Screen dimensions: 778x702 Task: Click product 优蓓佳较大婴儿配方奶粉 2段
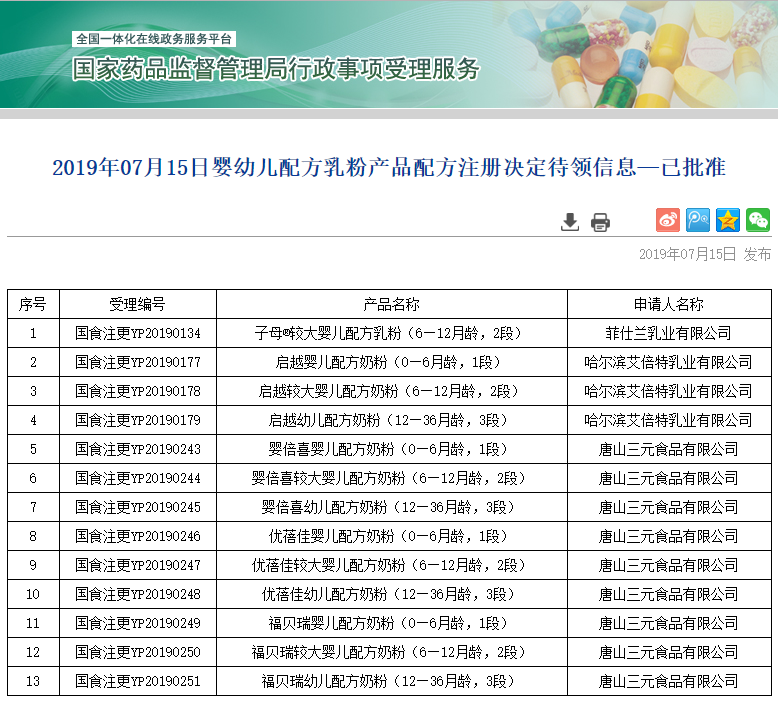point(392,565)
